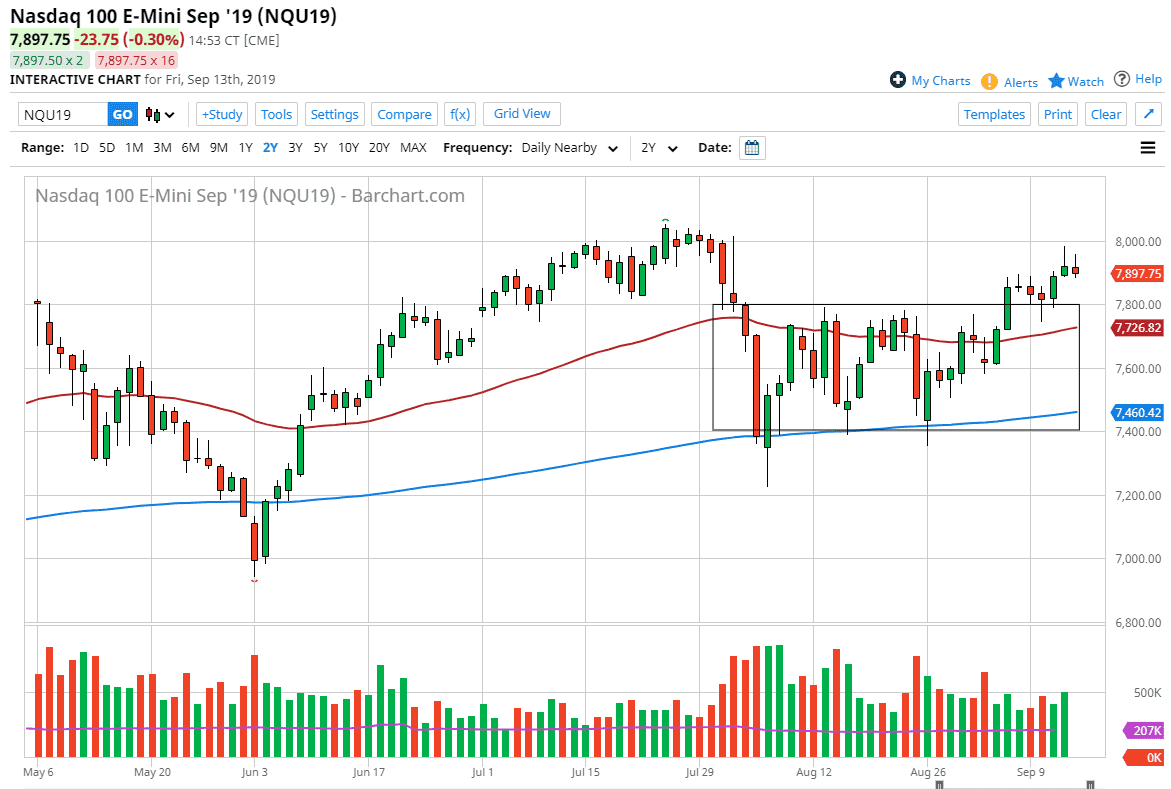Open the hamburger menu above the chart
The width and height of the screenshot is (1171, 789).
click(x=1148, y=147)
